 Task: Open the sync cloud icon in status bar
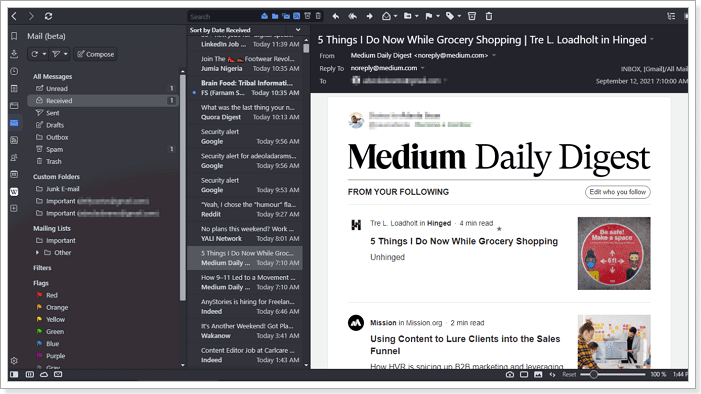(x=44, y=374)
